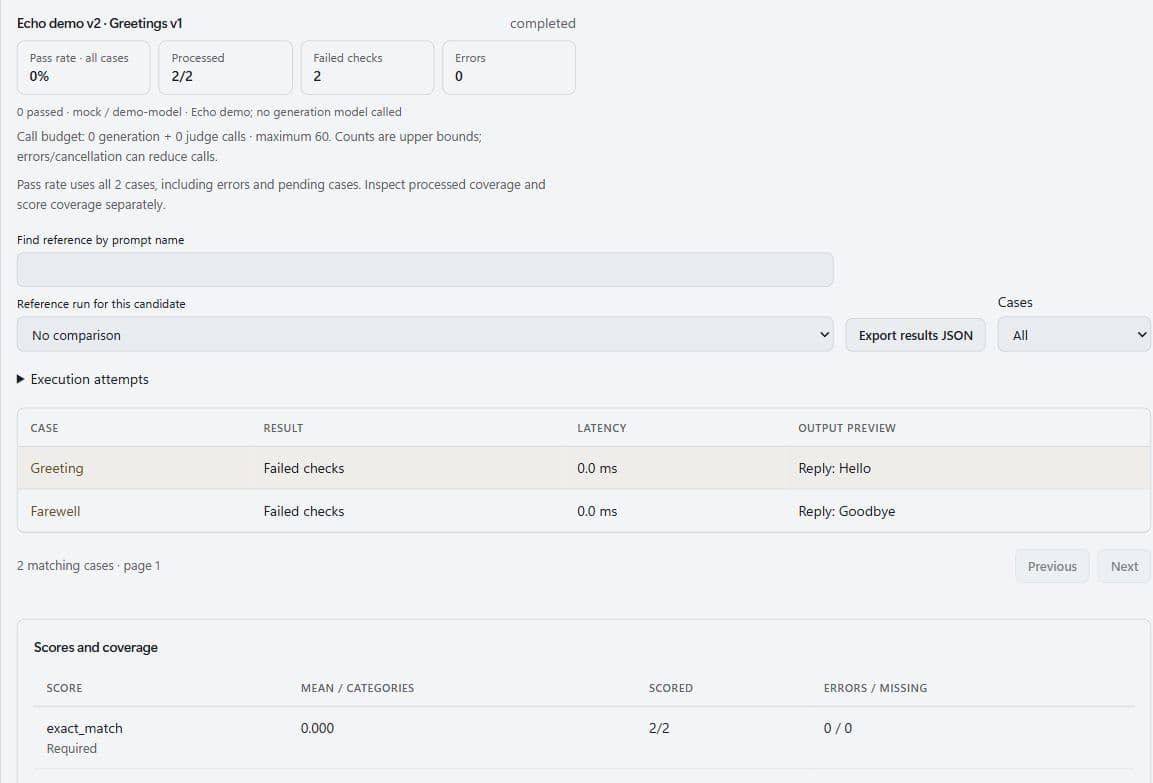Click the Pass rate all cases card
Image resolution: width=1153 pixels, height=783 pixels.
pos(83,68)
